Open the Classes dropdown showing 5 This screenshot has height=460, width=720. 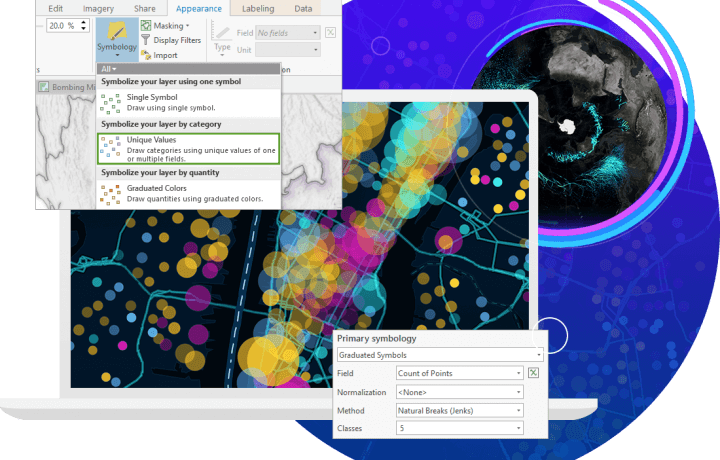click(x=460, y=428)
